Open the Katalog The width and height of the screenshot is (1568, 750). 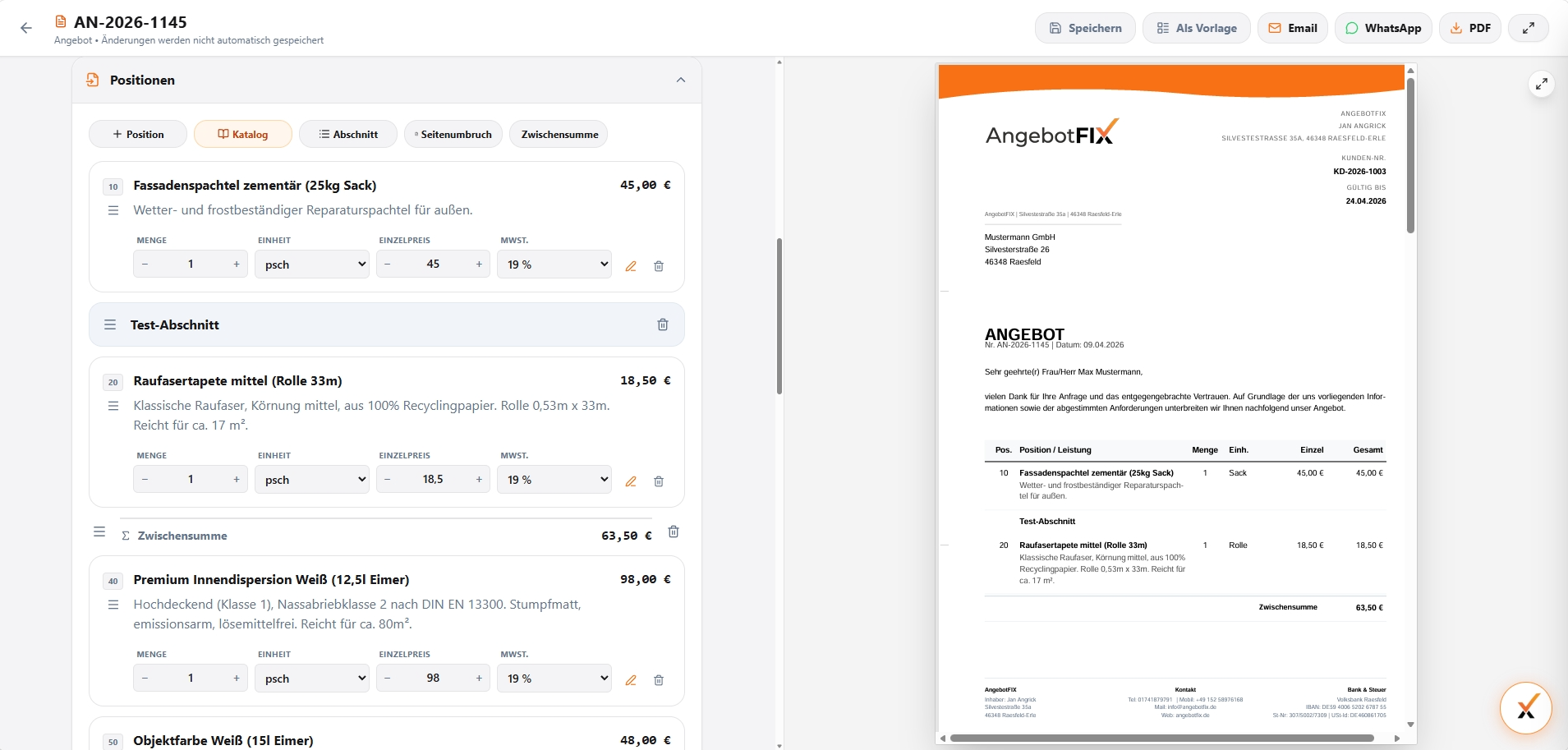click(243, 134)
